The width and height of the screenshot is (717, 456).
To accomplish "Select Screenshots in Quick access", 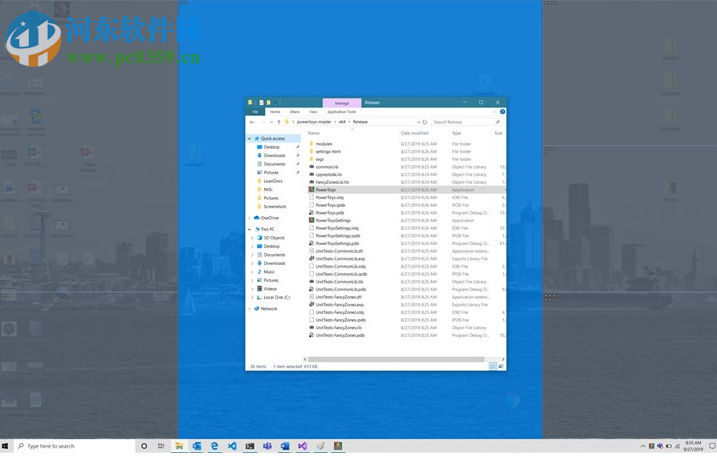I will pos(274,207).
